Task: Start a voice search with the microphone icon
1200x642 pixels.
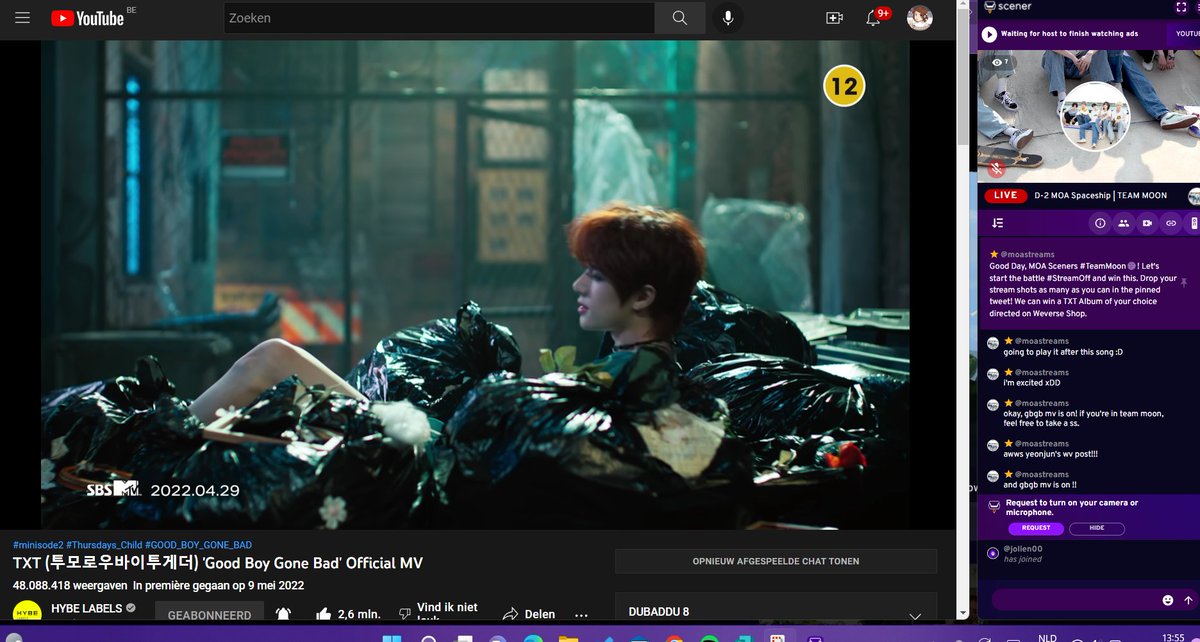Action: pos(727,17)
